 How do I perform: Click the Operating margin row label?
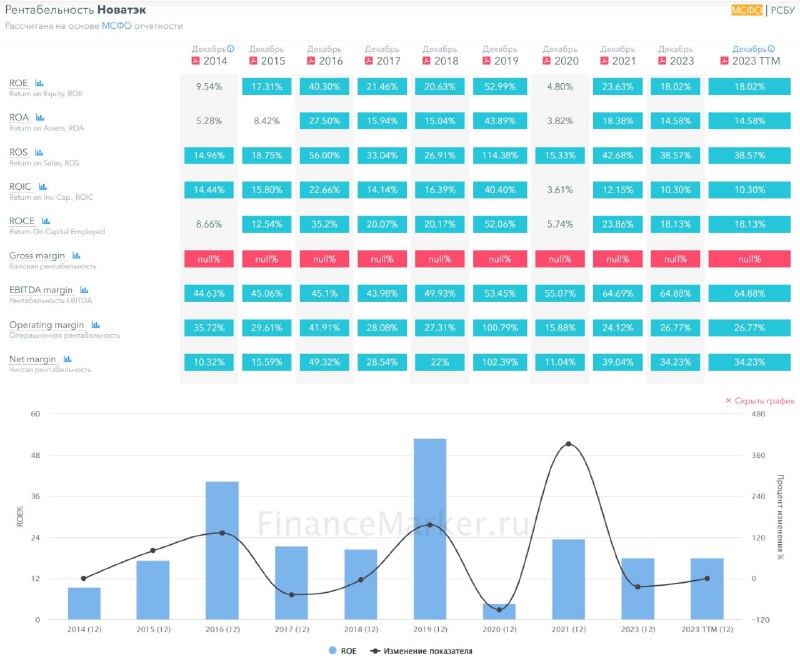click(46, 325)
